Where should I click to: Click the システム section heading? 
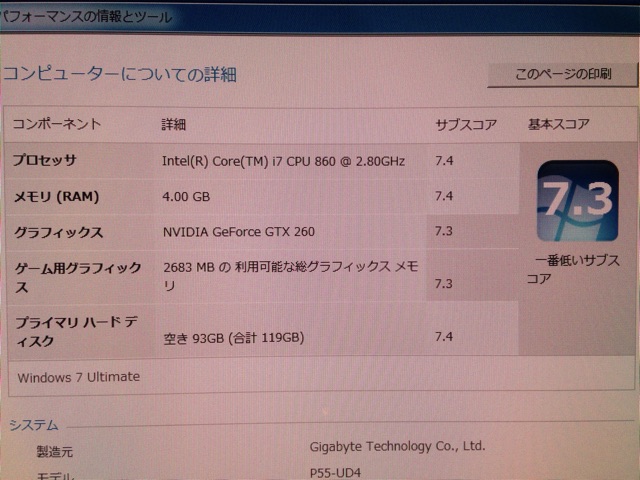(x=34, y=425)
